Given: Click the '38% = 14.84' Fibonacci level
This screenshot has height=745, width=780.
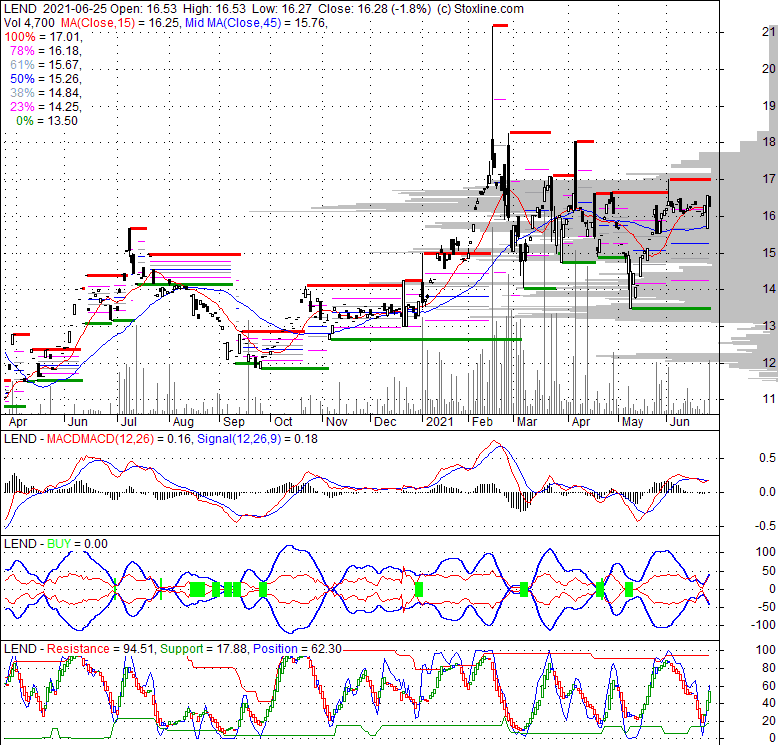Looking at the screenshot, I should [45, 93].
